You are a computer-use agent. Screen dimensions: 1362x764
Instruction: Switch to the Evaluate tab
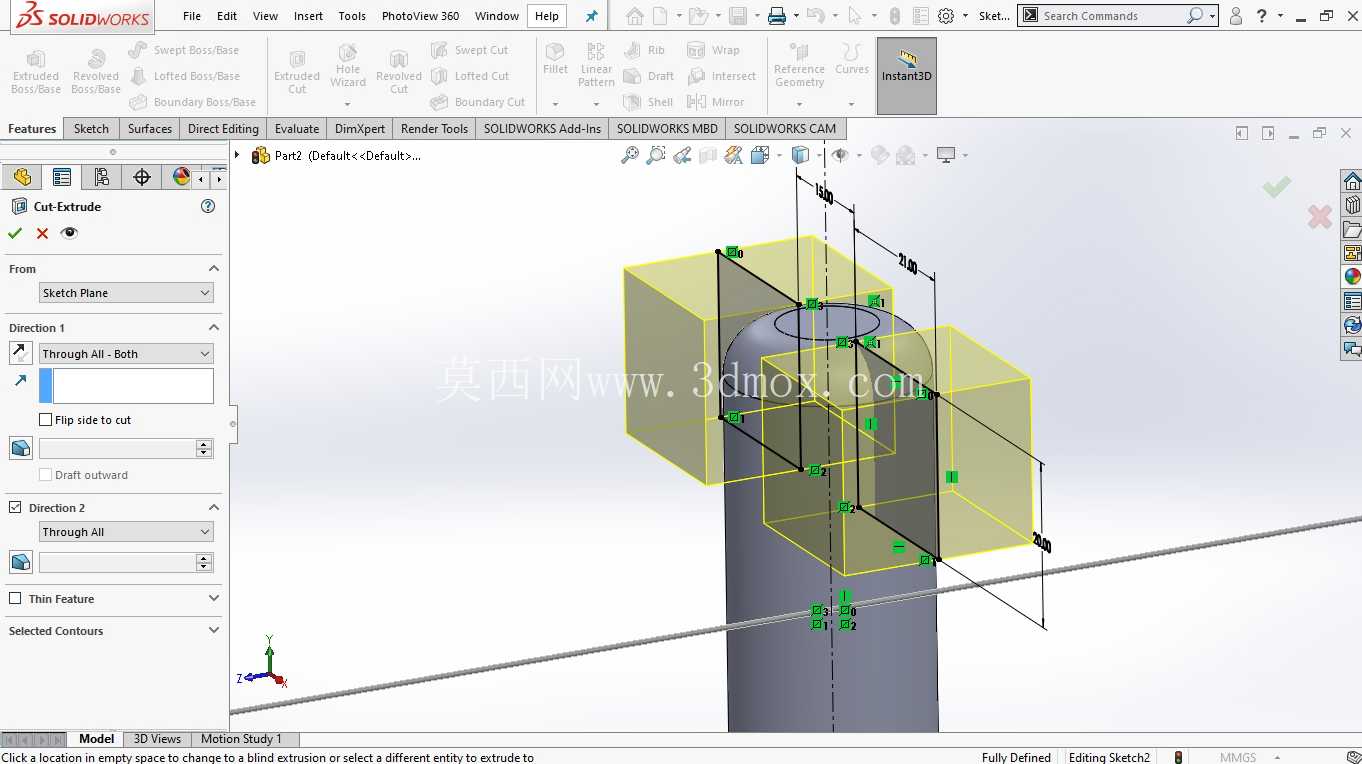297,129
